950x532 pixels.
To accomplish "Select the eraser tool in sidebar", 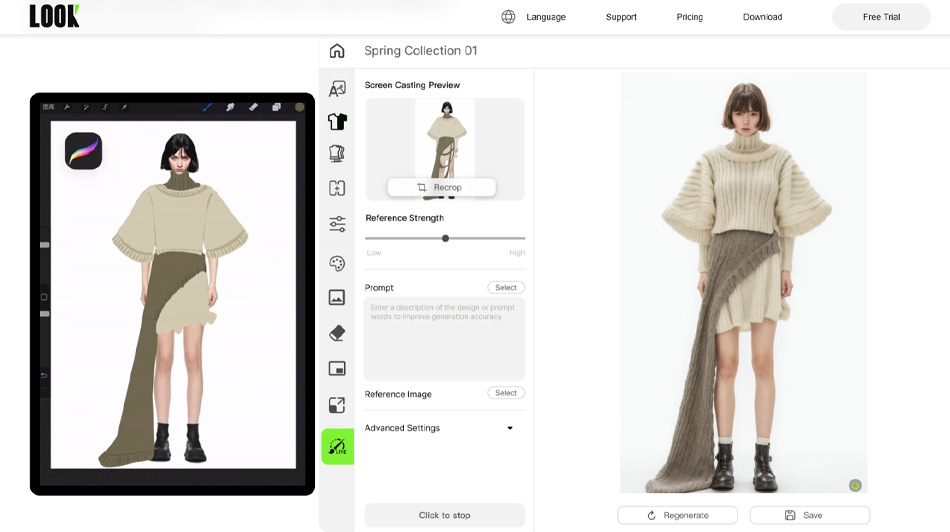I will coord(337,333).
